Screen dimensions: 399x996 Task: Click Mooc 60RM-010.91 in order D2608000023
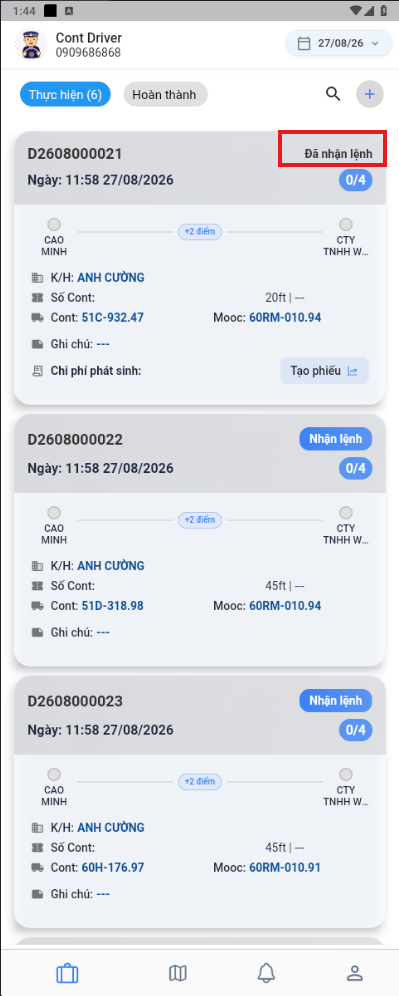(285, 867)
